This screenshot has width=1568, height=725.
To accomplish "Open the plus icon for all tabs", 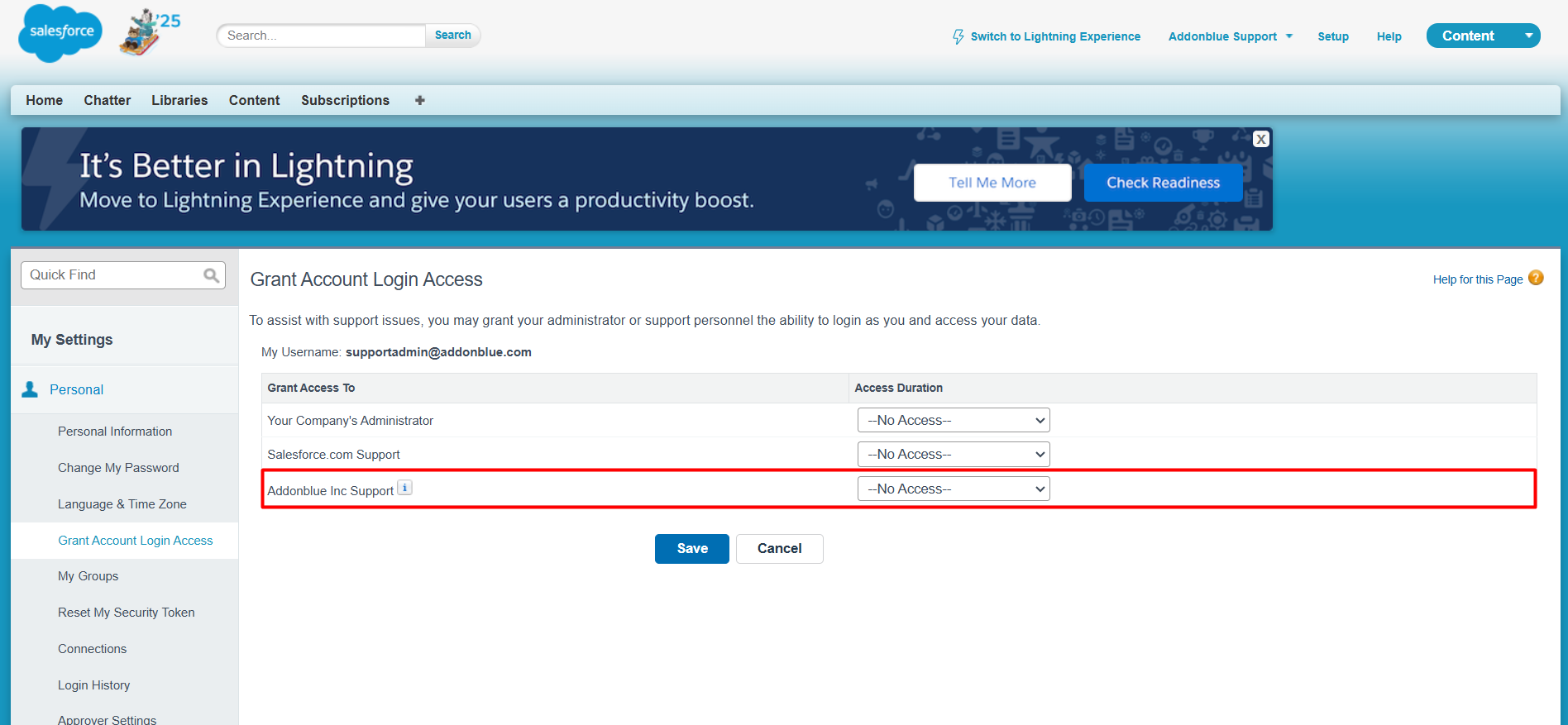I will [420, 100].
